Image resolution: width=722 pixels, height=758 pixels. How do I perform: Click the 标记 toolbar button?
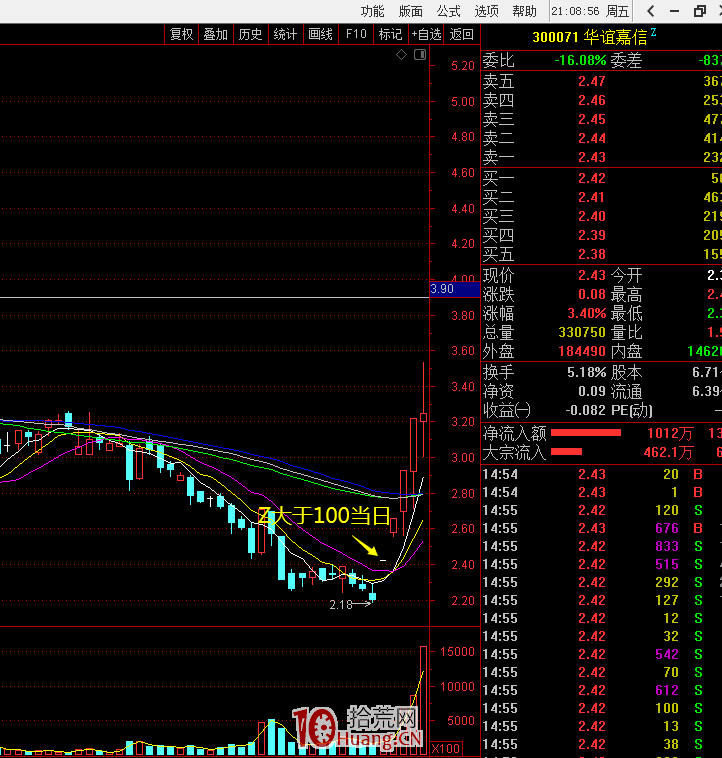click(390, 34)
